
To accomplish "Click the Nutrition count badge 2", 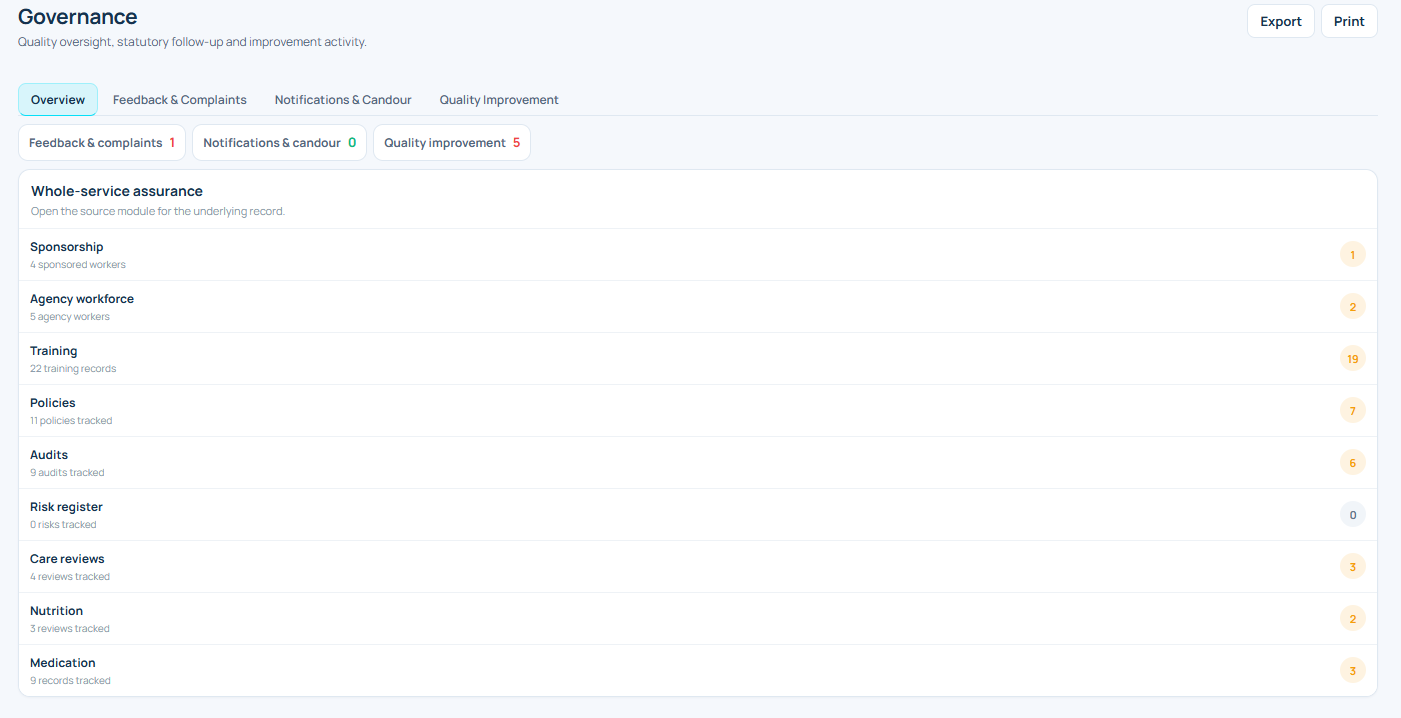I will coord(1353,619).
